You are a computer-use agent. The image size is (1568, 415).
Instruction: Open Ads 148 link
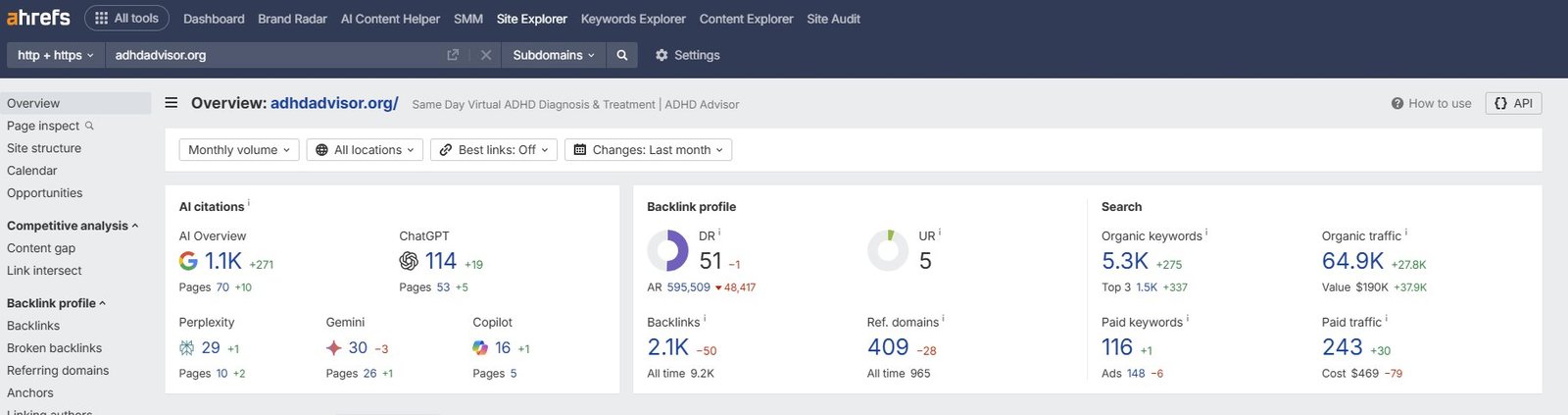1136,374
